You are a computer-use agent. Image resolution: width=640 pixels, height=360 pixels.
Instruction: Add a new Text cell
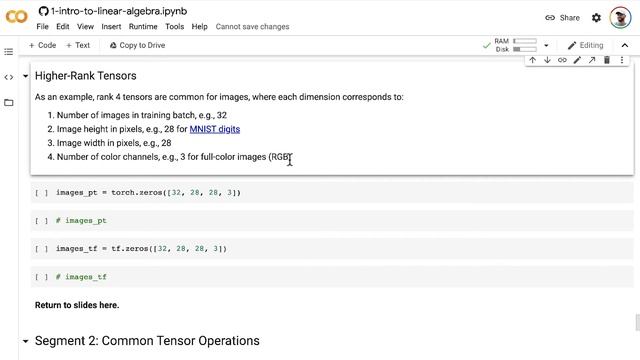click(78, 45)
